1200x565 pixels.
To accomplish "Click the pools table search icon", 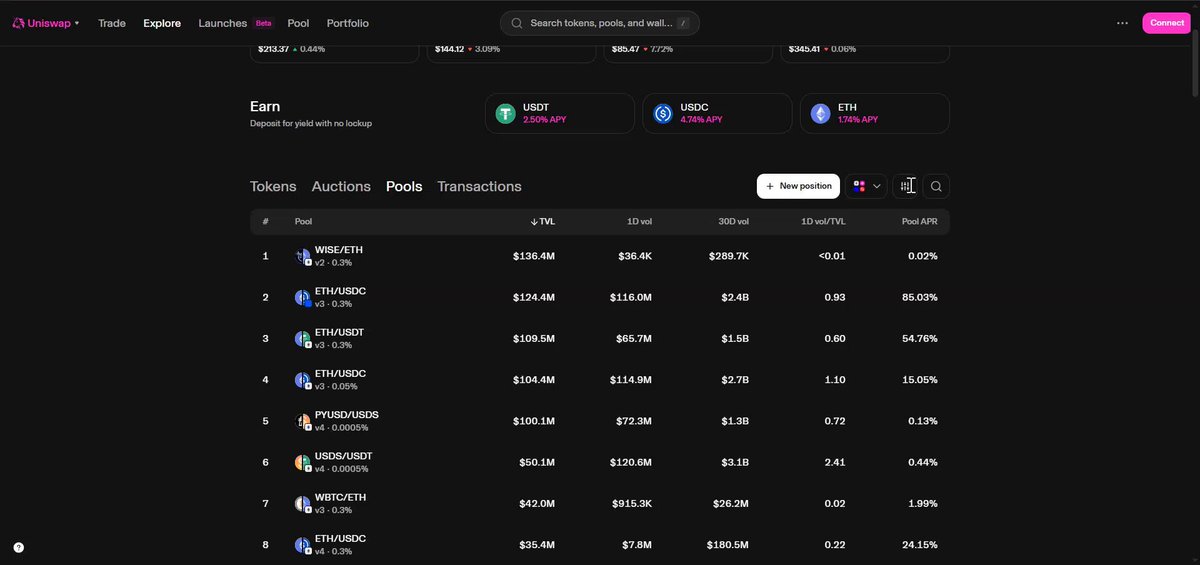I will (x=936, y=186).
